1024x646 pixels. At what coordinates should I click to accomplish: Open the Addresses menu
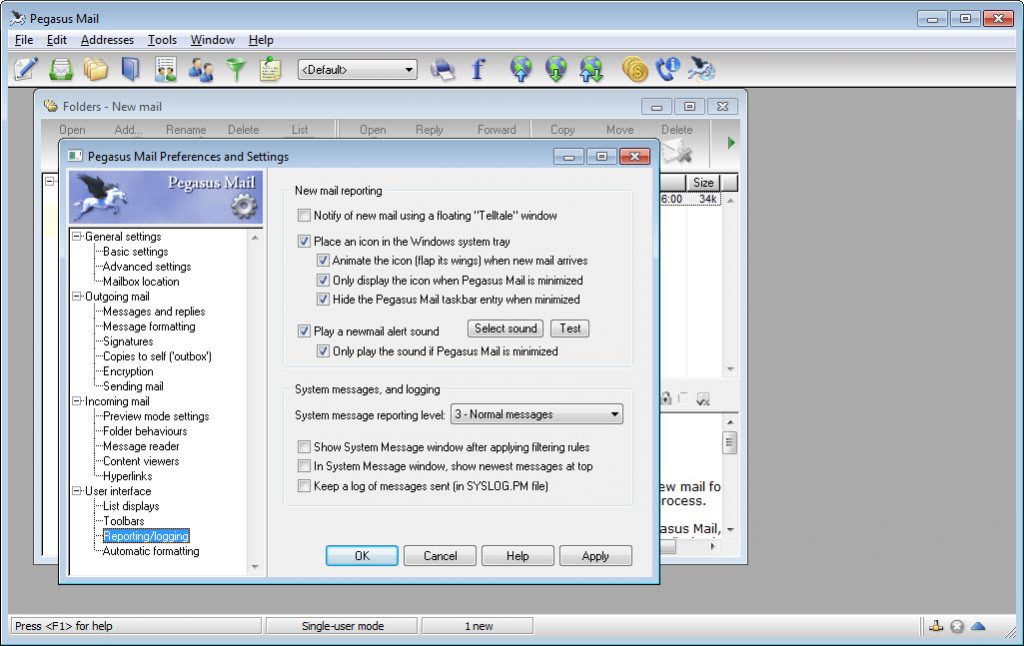[107, 40]
